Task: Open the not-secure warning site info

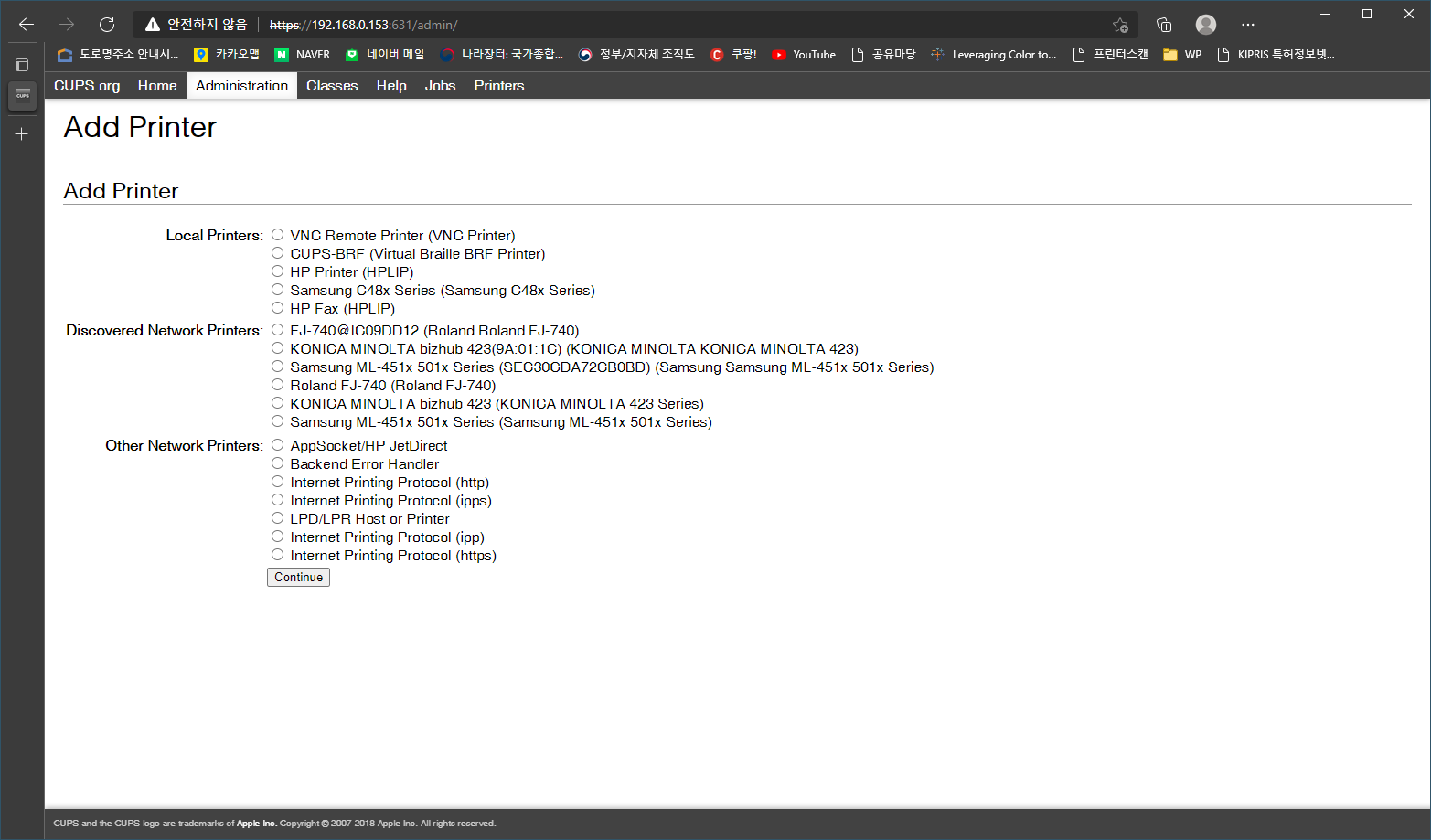Action: tap(196, 25)
